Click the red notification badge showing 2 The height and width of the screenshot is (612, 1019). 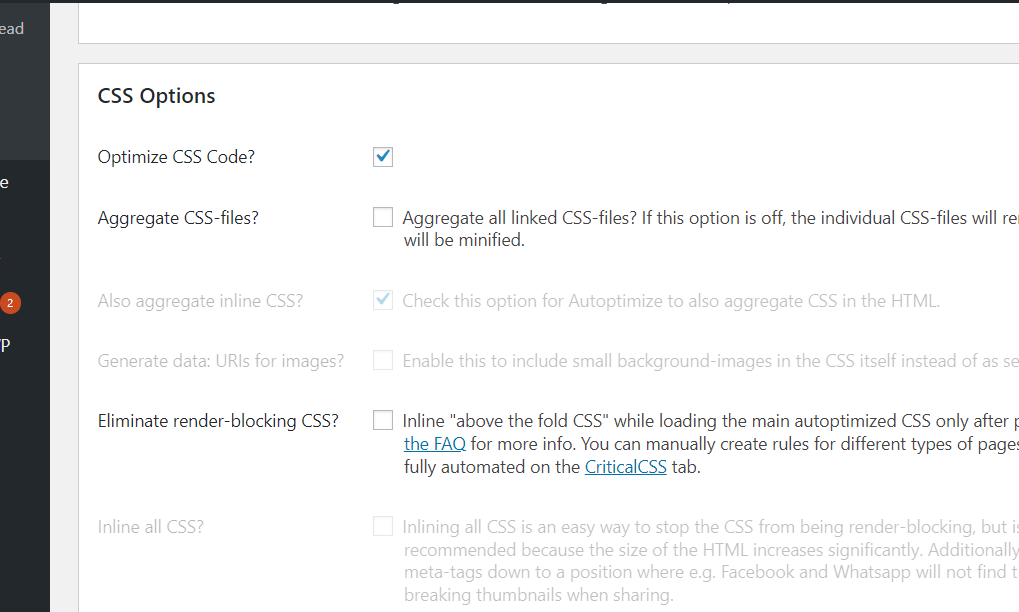[11, 301]
